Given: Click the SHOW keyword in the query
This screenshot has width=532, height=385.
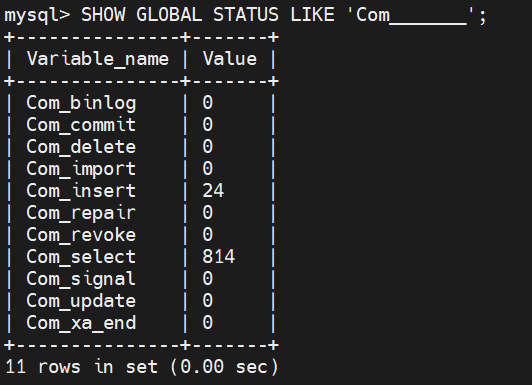Looking at the screenshot, I should pyautogui.click(x=103, y=15).
